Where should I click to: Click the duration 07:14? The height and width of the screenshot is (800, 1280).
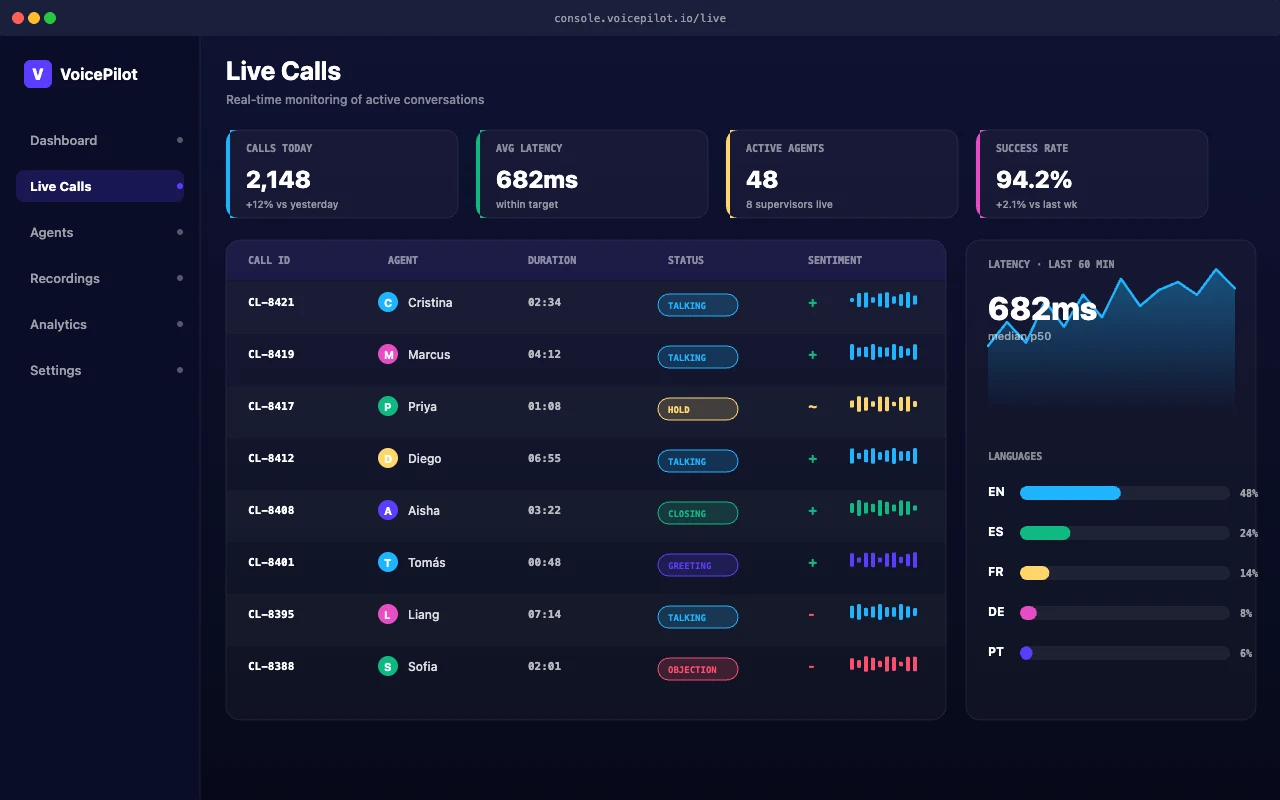click(544, 614)
